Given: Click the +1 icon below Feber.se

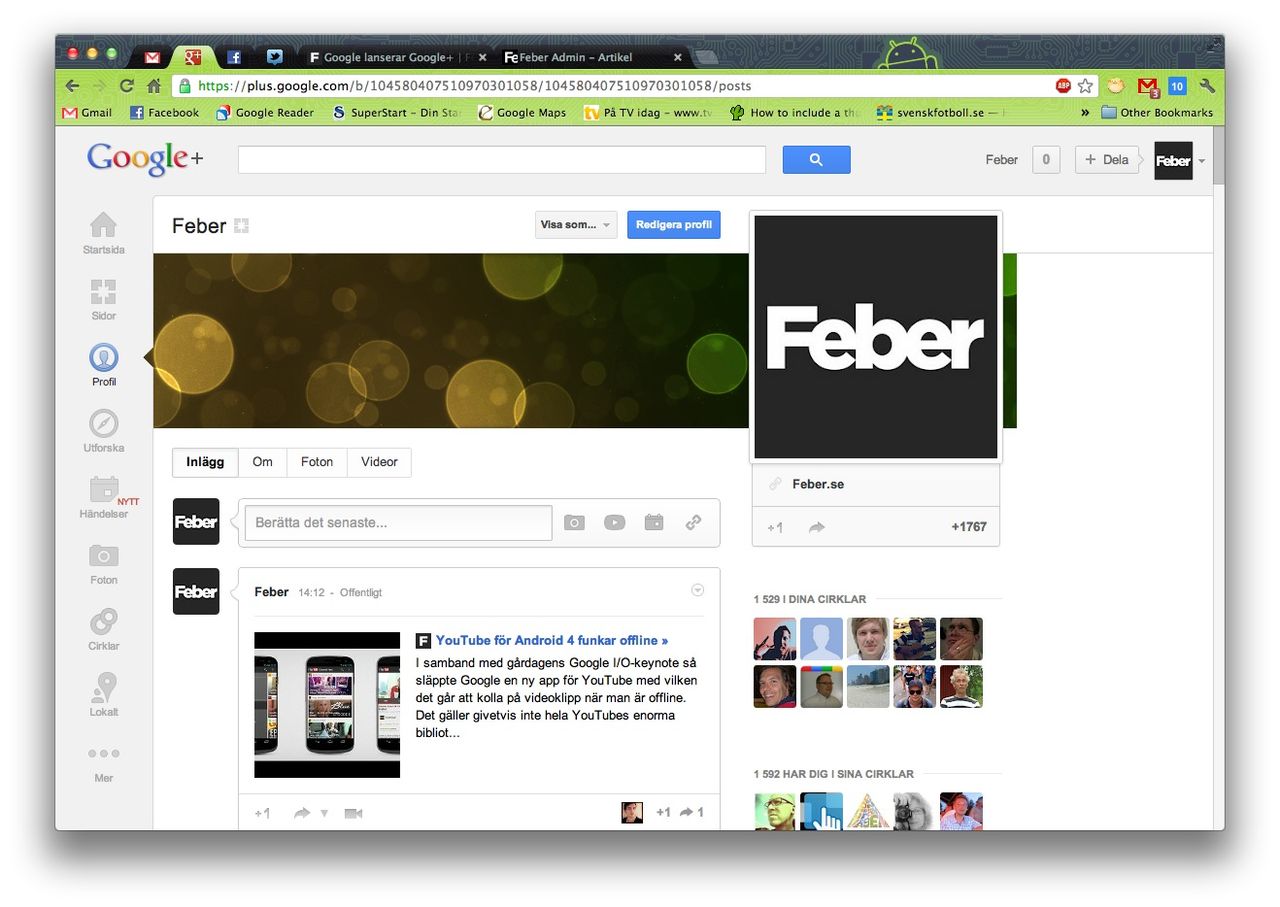Looking at the screenshot, I should pyautogui.click(x=775, y=527).
